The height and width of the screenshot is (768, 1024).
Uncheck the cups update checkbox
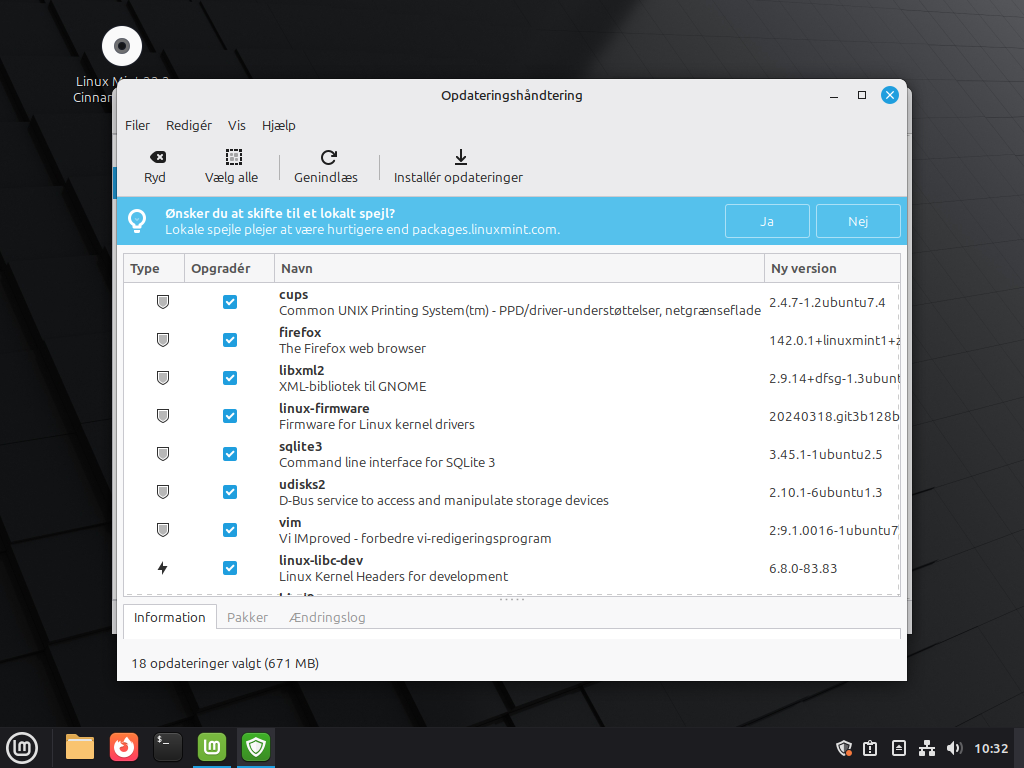(x=230, y=302)
